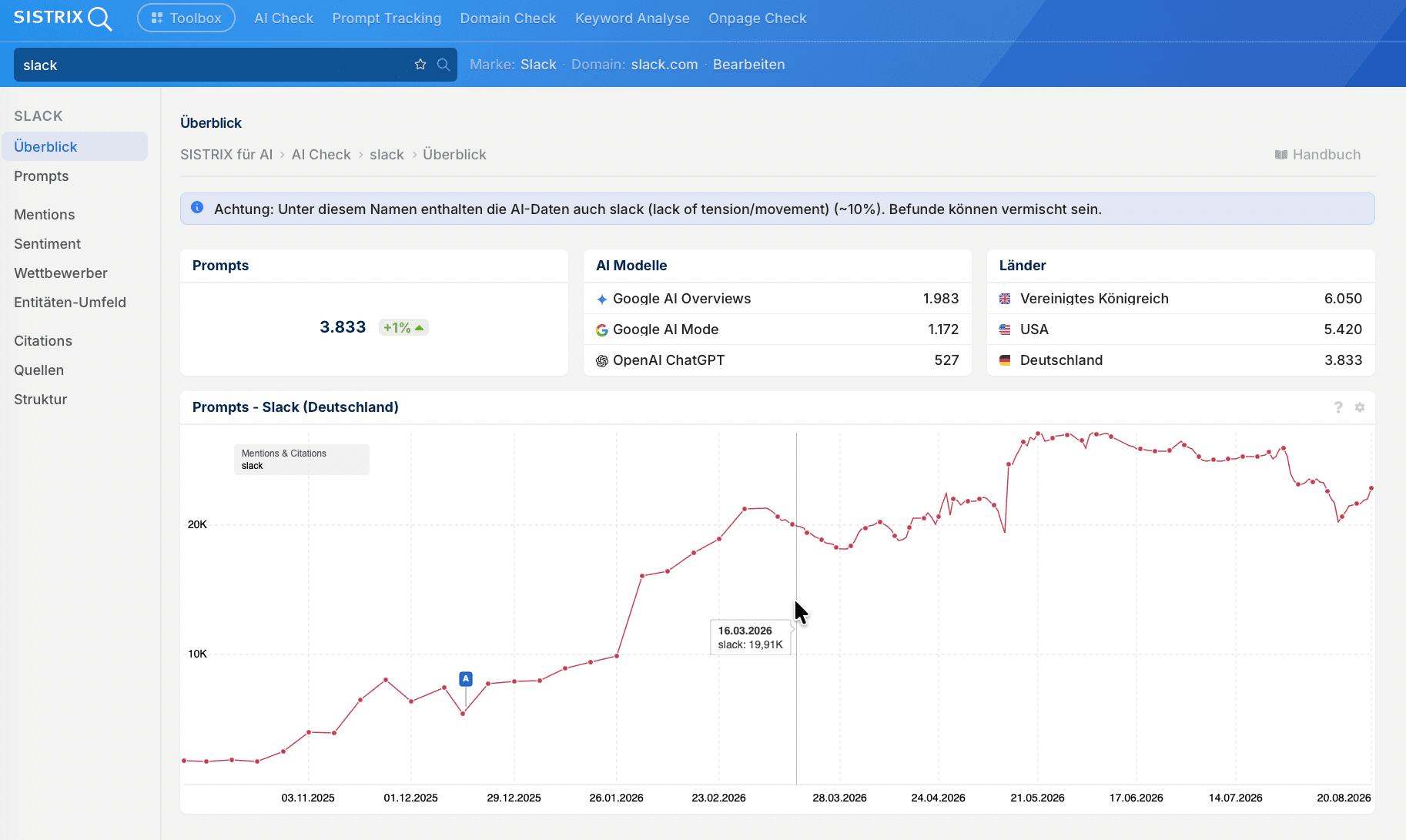Viewport: 1406px width, 840px height.
Task: Open Entitäten-Umfeld in the sidebar
Action: pyautogui.click(x=70, y=303)
